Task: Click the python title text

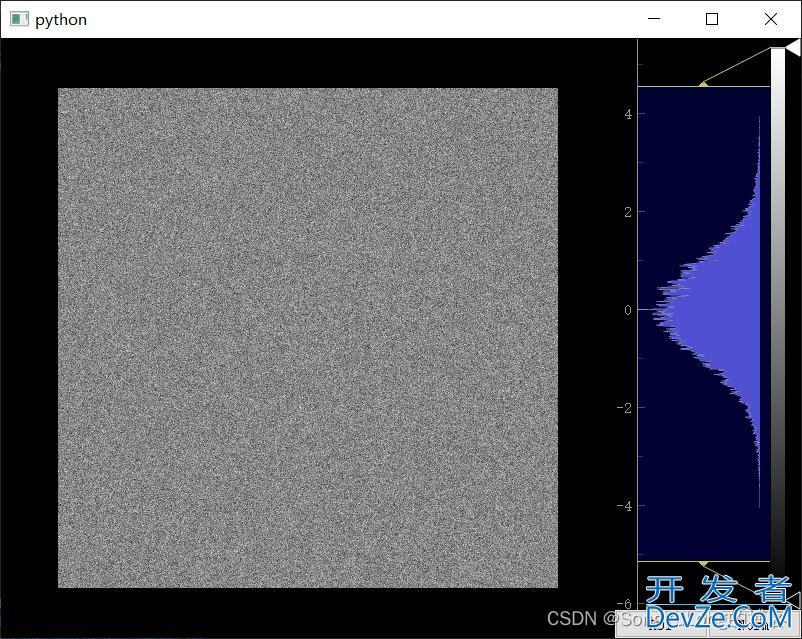Action: [61, 20]
